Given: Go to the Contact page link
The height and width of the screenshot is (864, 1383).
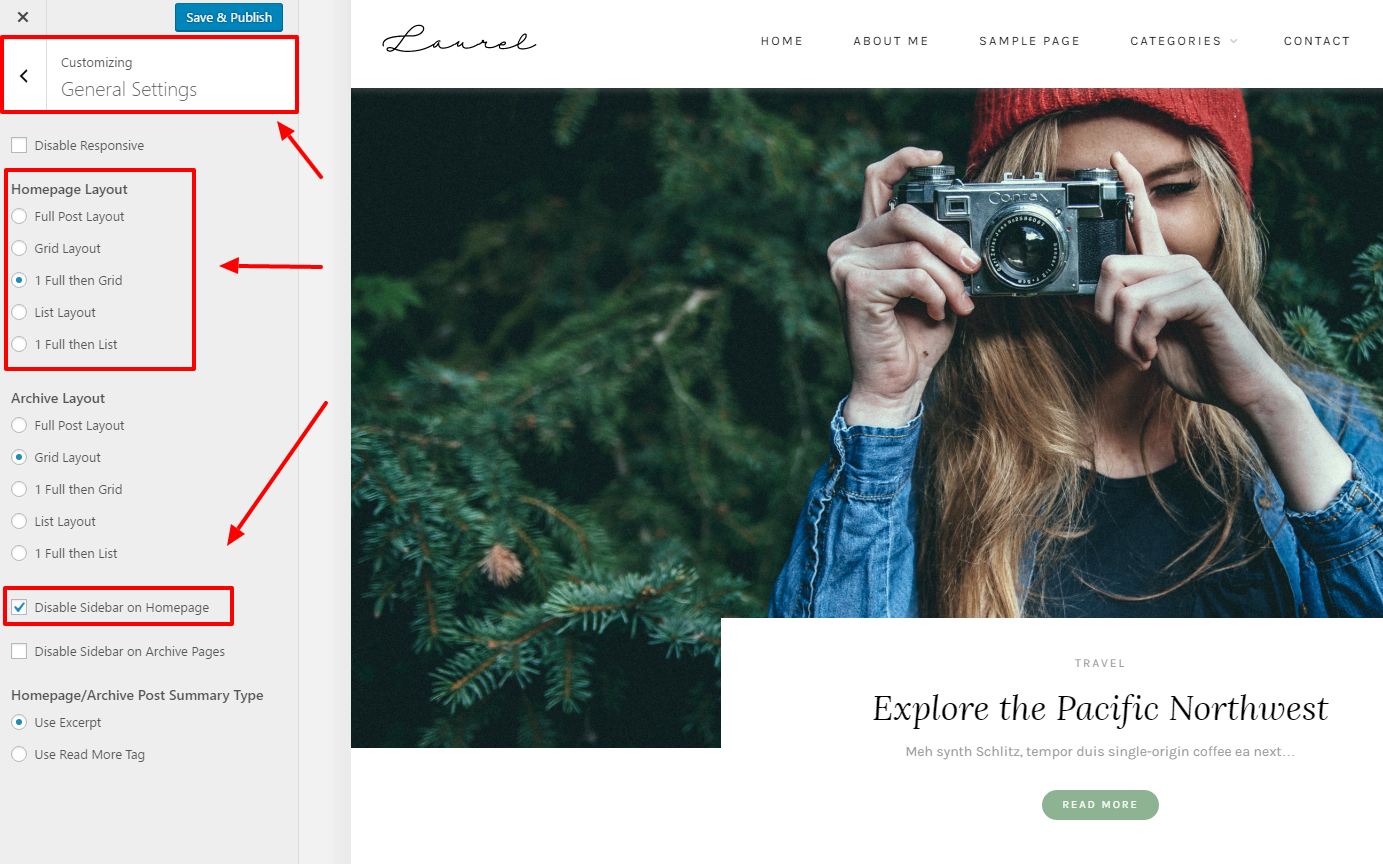Looking at the screenshot, I should click(x=1317, y=41).
